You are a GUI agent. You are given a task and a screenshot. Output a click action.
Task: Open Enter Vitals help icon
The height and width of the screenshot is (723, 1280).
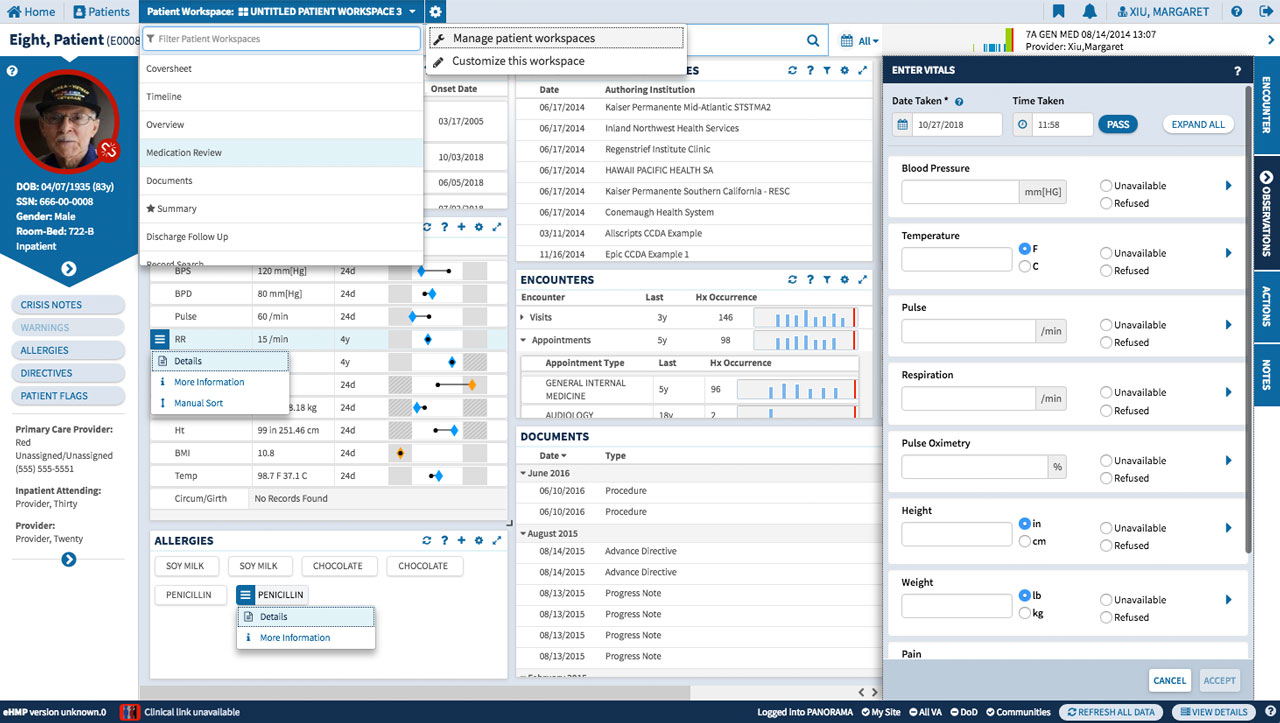(x=1237, y=71)
